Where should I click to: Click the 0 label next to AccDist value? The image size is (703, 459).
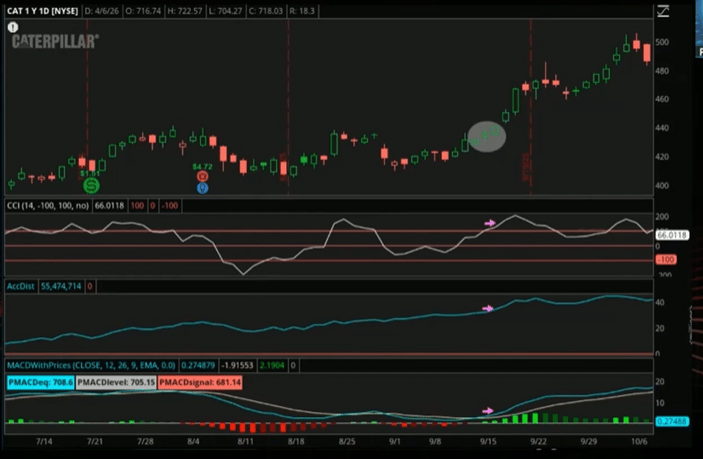coord(90,286)
